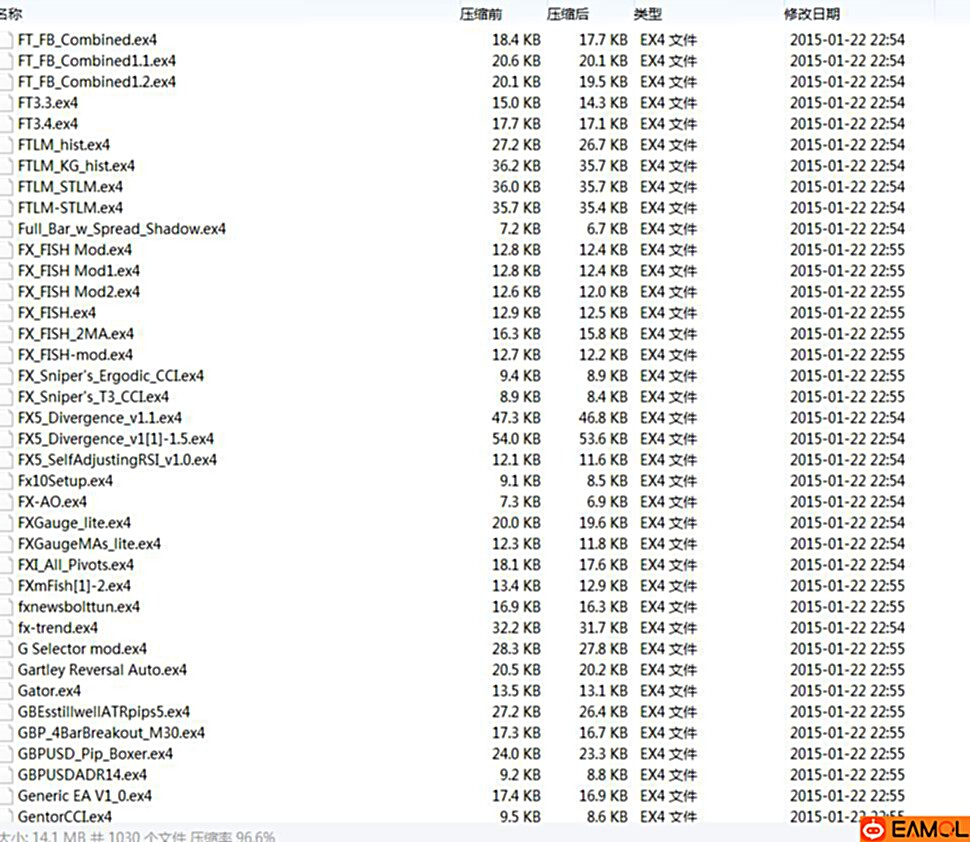Select file FT3.3.ex4
The height and width of the screenshot is (842, 970).
48,103
